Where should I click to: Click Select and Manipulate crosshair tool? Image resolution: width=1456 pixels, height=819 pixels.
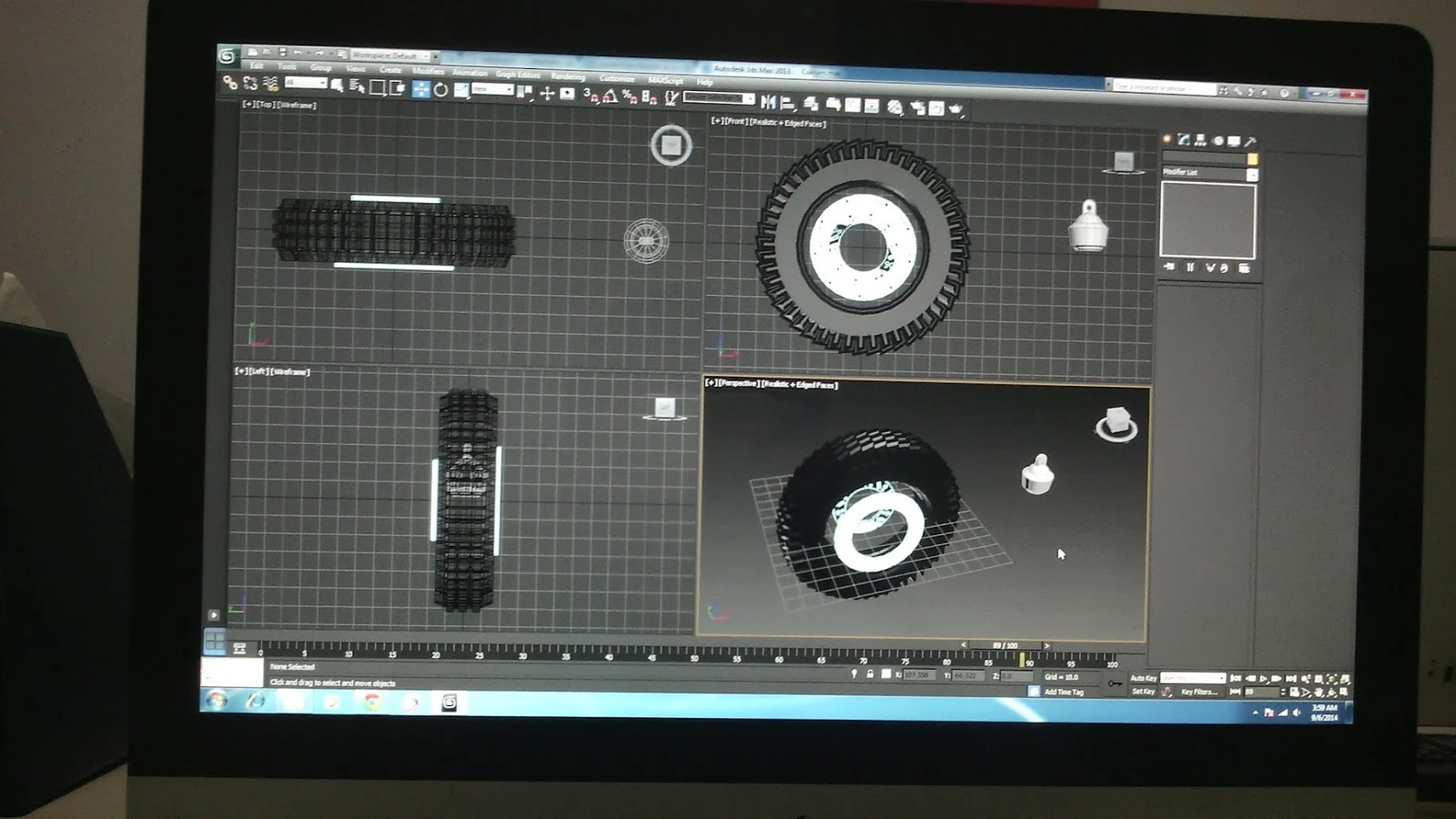(547, 93)
